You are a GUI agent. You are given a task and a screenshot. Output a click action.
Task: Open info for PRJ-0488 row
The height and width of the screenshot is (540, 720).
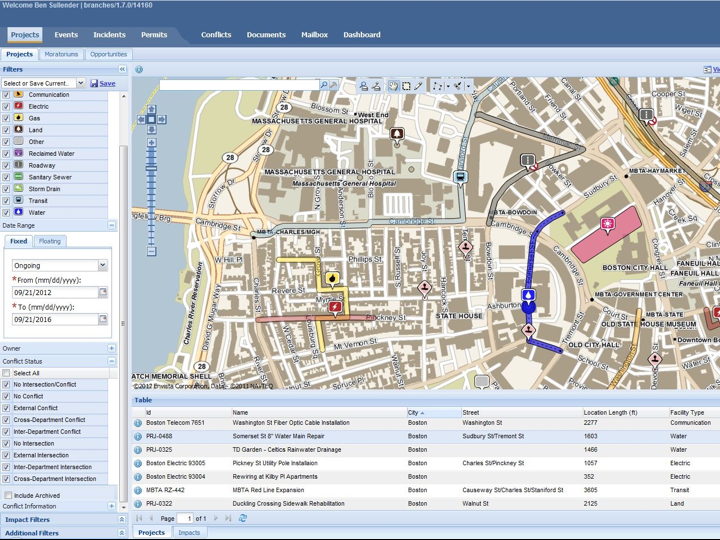(138, 436)
